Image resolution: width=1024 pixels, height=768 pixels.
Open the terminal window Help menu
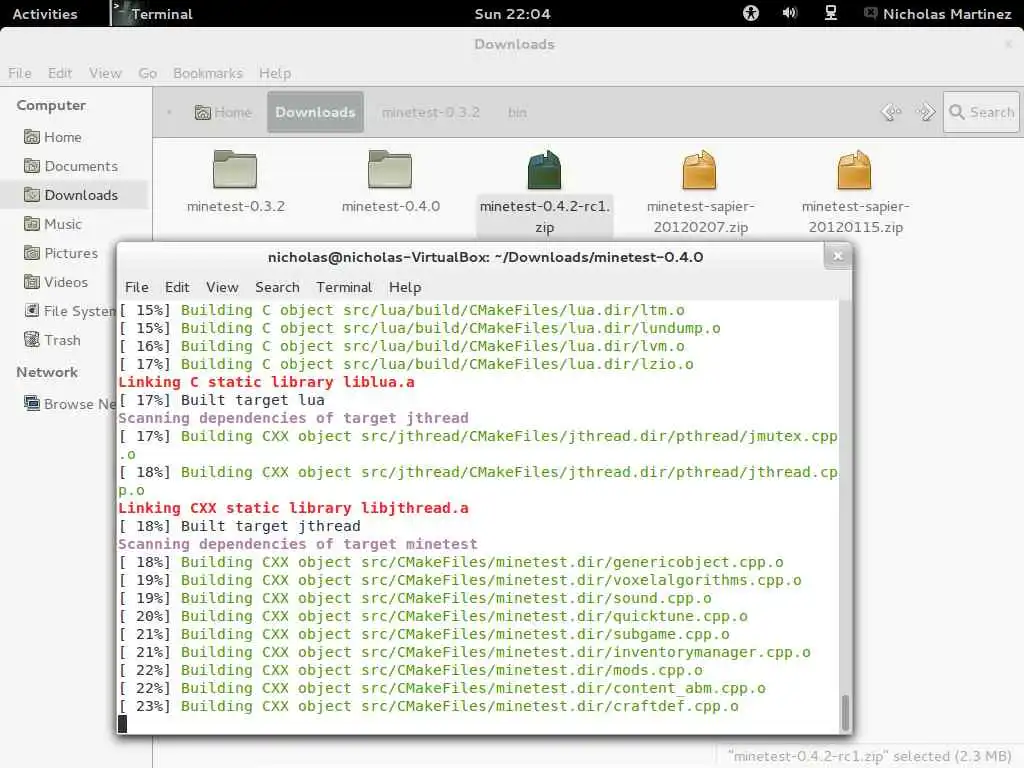[x=405, y=287]
